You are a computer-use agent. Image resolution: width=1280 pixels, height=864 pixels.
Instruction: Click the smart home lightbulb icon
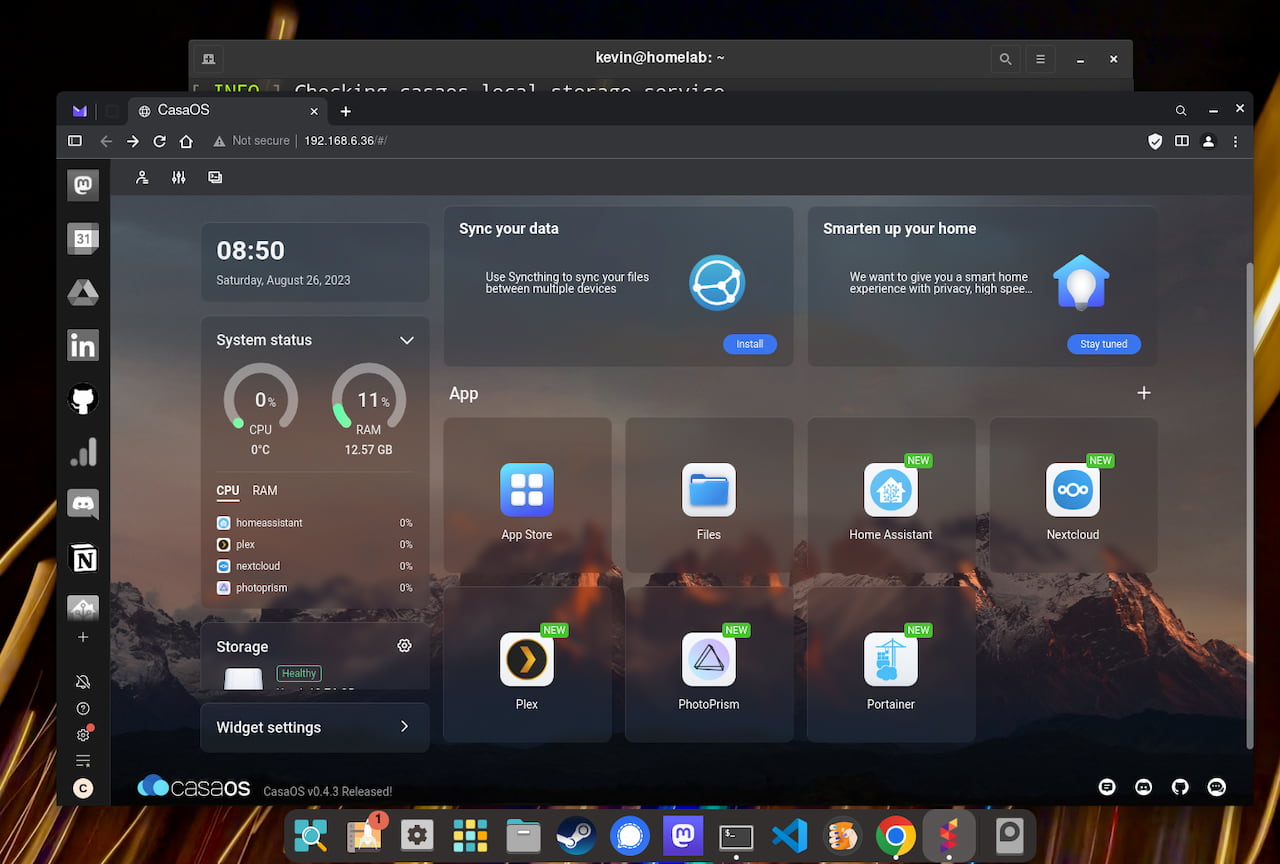[1081, 282]
